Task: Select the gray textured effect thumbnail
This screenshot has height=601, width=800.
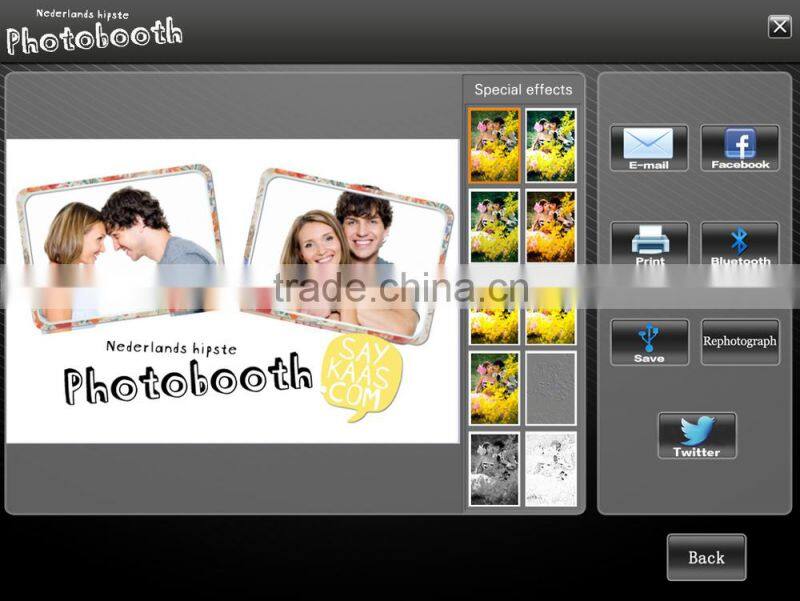Action: pyautogui.click(x=551, y=390)
